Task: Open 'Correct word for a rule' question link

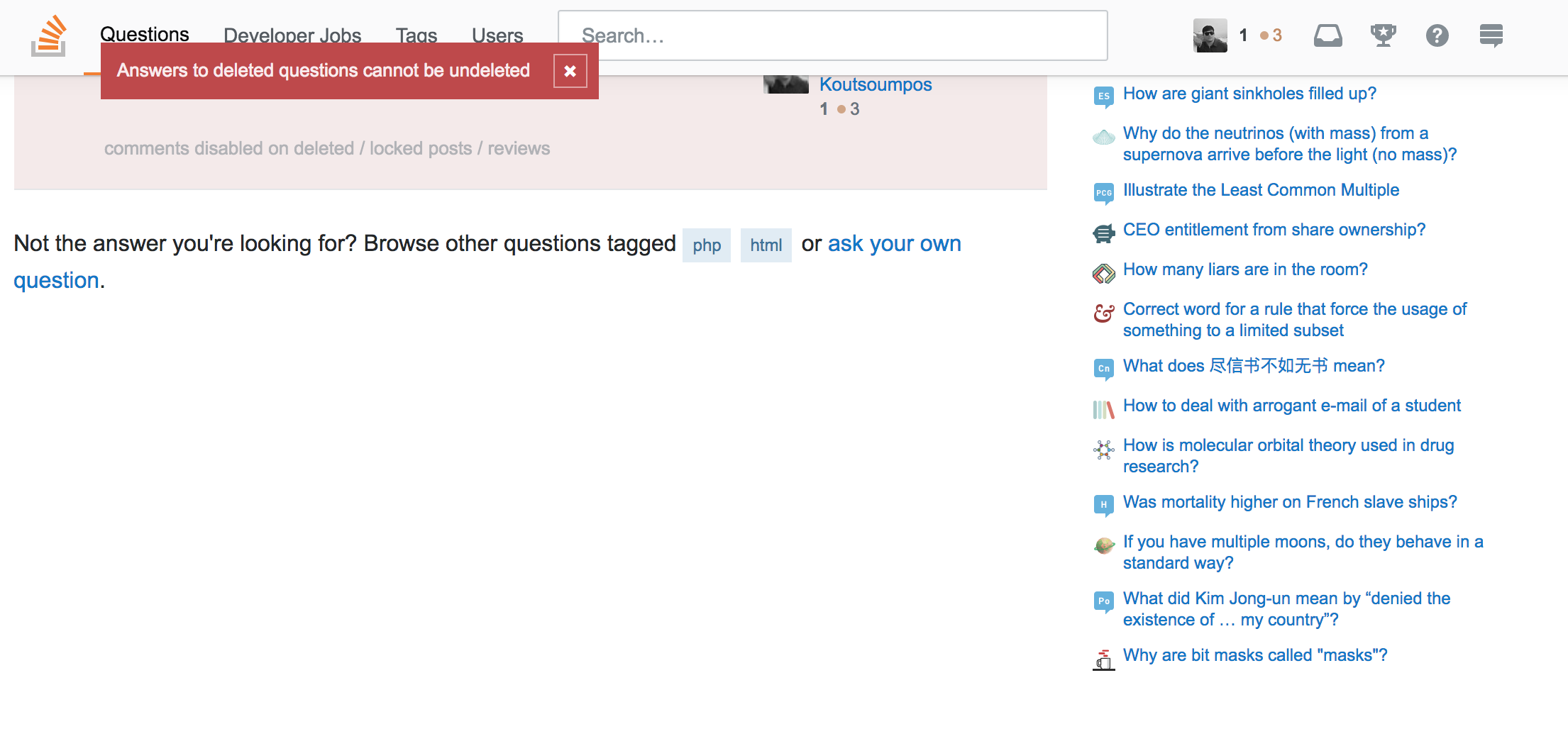Action: [x=1295, y=320]
